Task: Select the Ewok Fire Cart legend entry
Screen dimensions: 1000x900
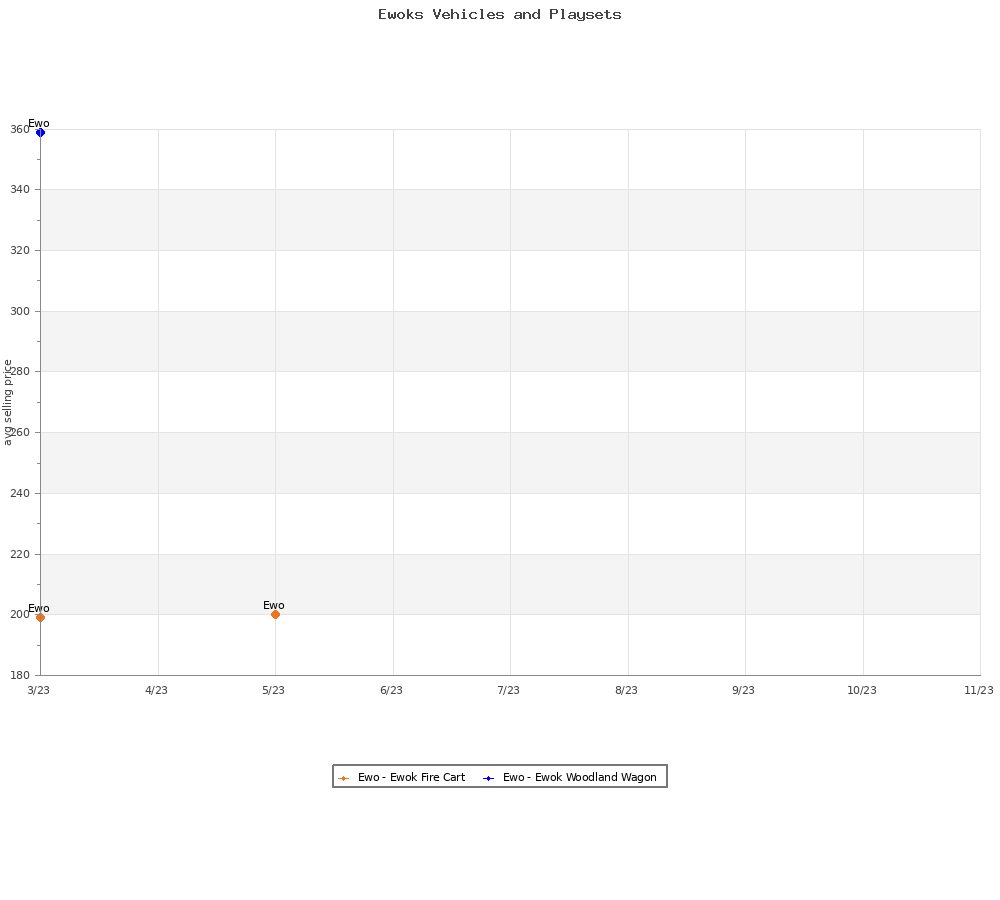Action: pyautogui.click(x=402, y=777)
